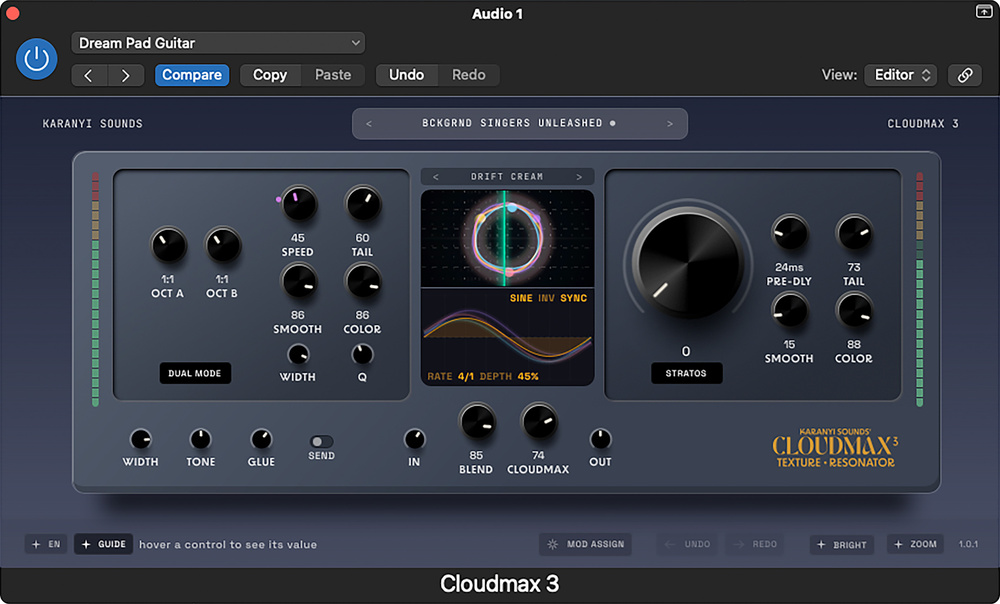Click the SPEED knob
Screen dimensions: 1000x604
[x=298, y=205]
